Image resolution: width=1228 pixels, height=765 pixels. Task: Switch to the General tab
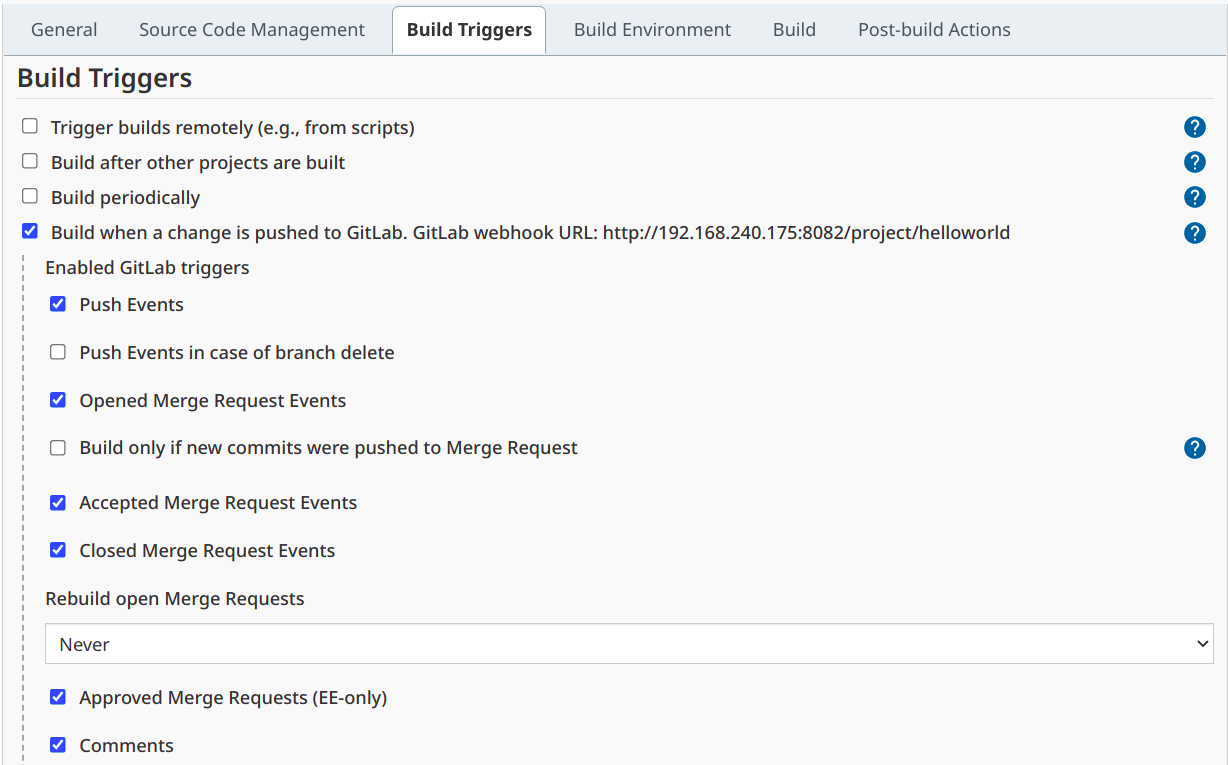coord(64,29)
